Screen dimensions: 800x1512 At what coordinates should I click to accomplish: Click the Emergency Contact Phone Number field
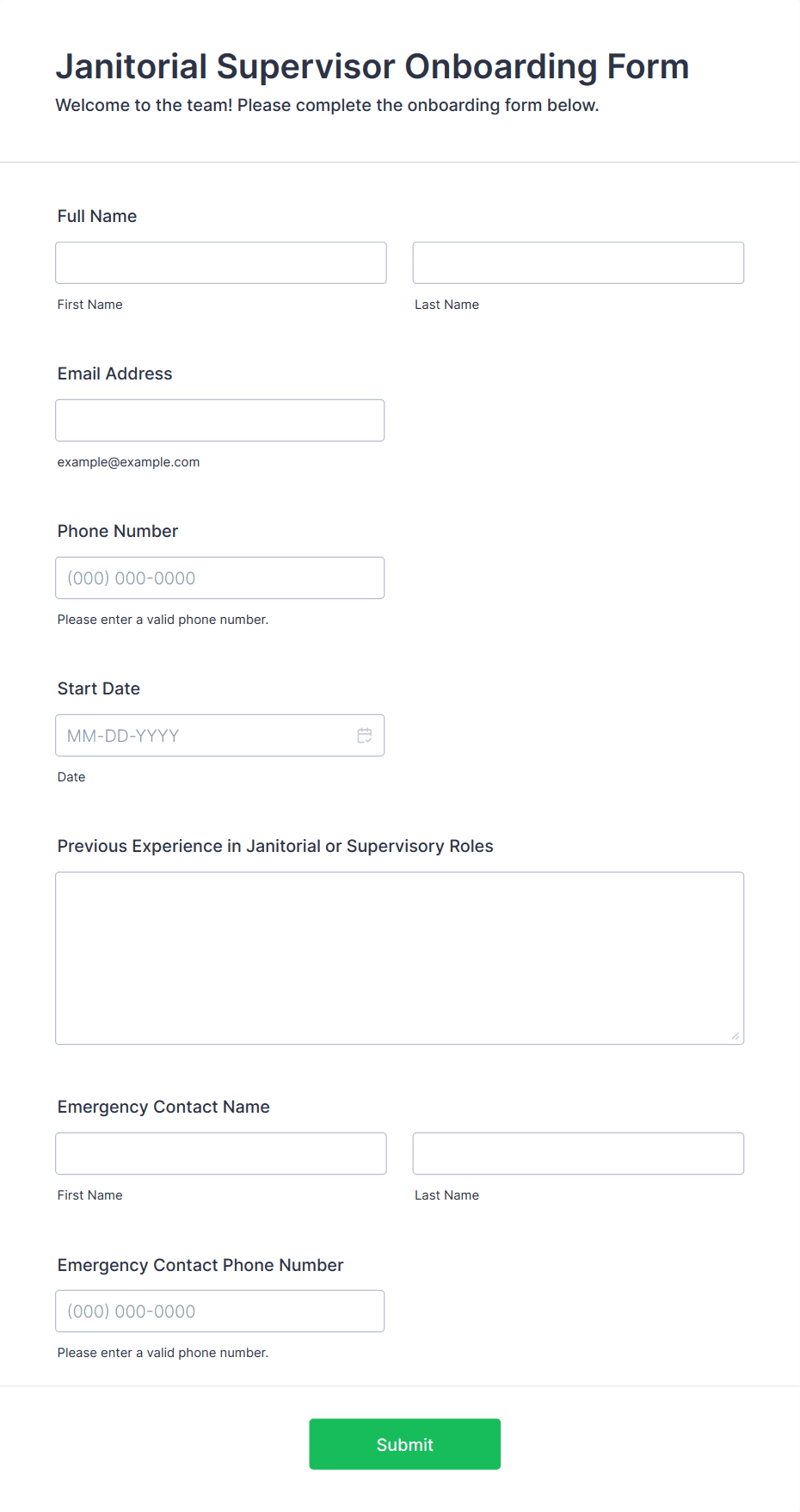tap(220, 1311)
